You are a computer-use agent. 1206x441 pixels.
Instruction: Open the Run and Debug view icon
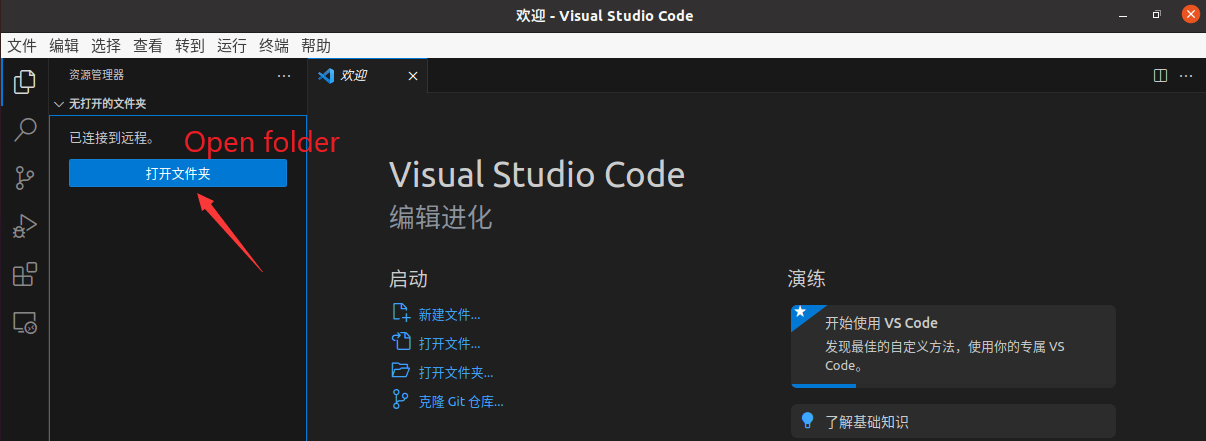coord(24,227)
